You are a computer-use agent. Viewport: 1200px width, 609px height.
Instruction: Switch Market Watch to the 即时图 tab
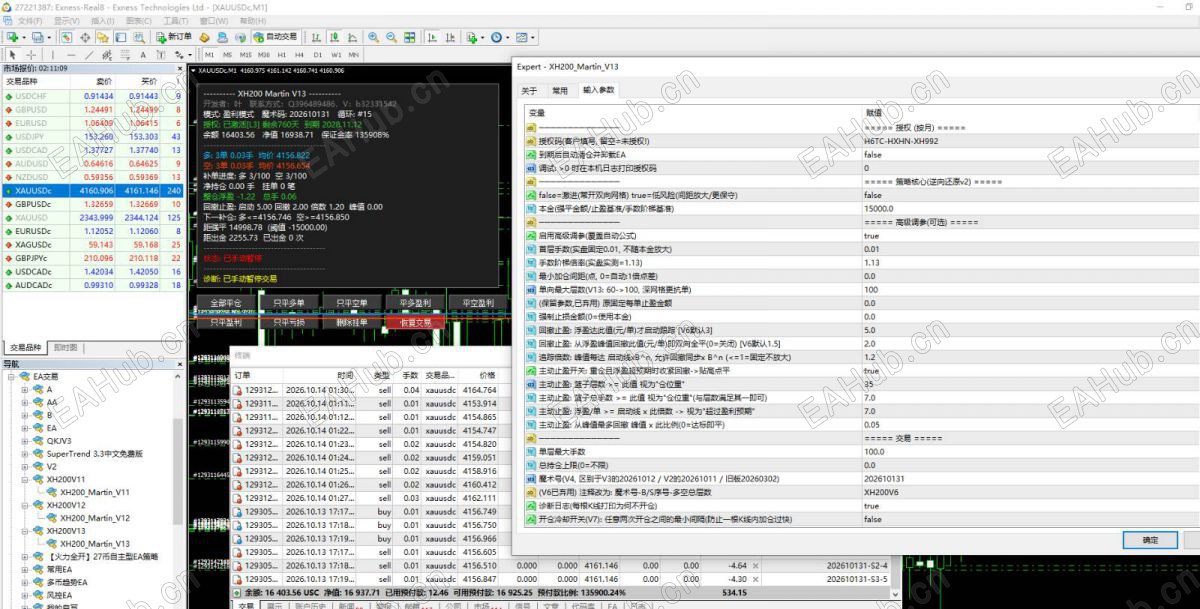click(x=65, y=347)
